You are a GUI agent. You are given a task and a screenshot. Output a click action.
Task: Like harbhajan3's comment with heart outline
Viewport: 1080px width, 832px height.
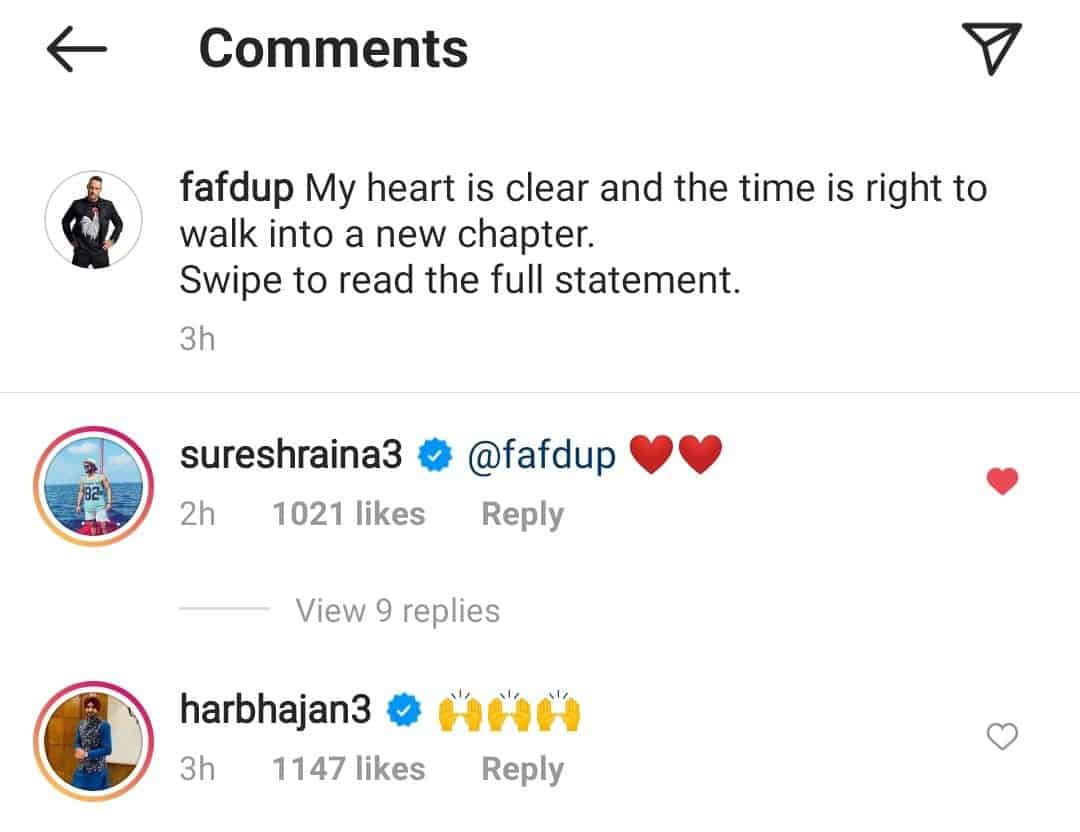pos(1001,738)
